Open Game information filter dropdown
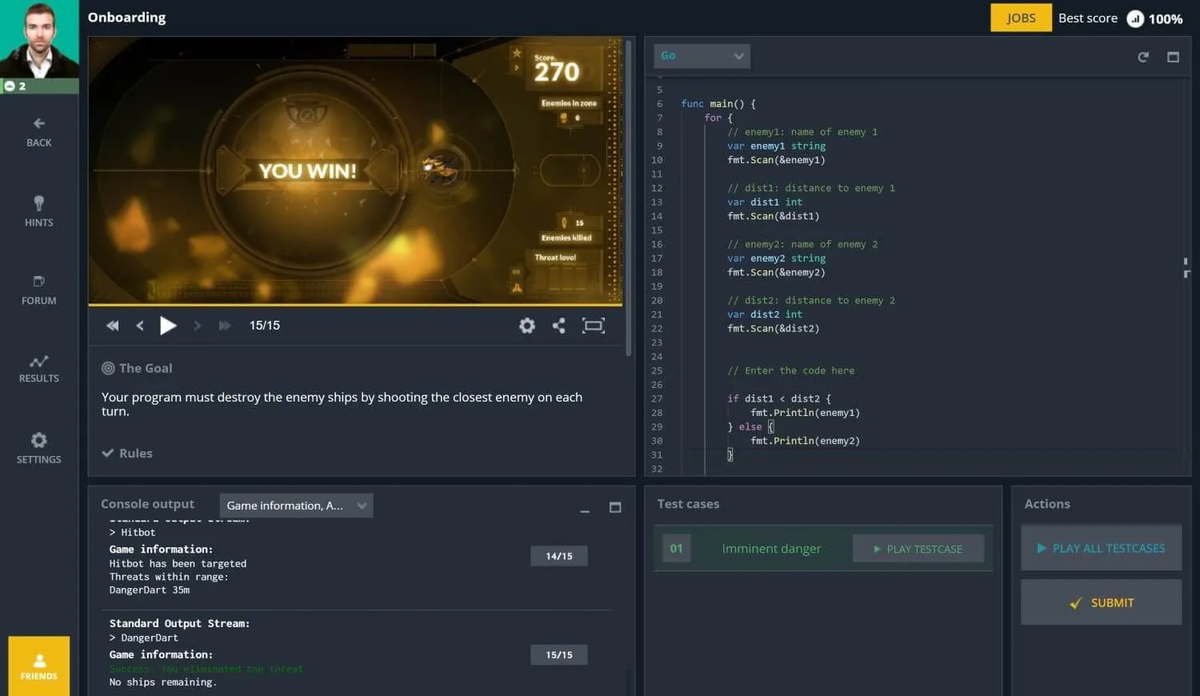This screenshot has height=696, width=1200. click(x=296, y=506)
